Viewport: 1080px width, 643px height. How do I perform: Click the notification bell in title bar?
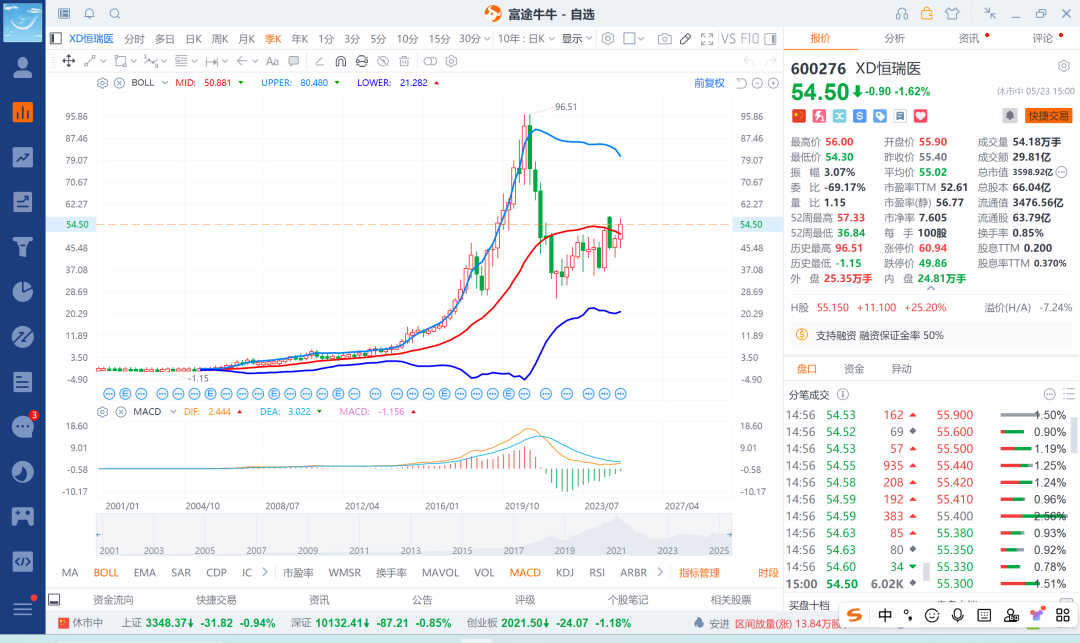90,14
